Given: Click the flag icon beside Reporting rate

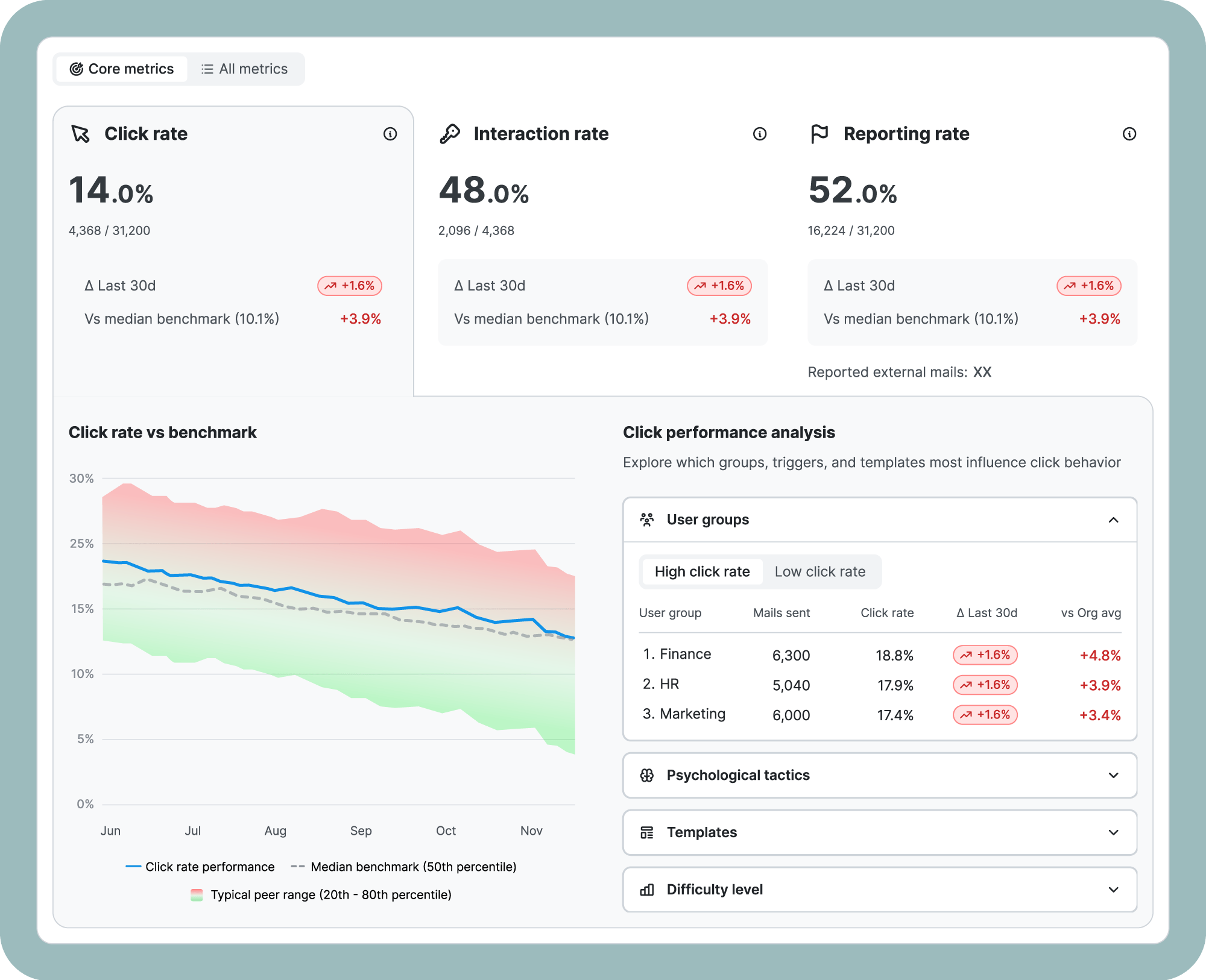Looking at the screenshot, I should point(819,134).
